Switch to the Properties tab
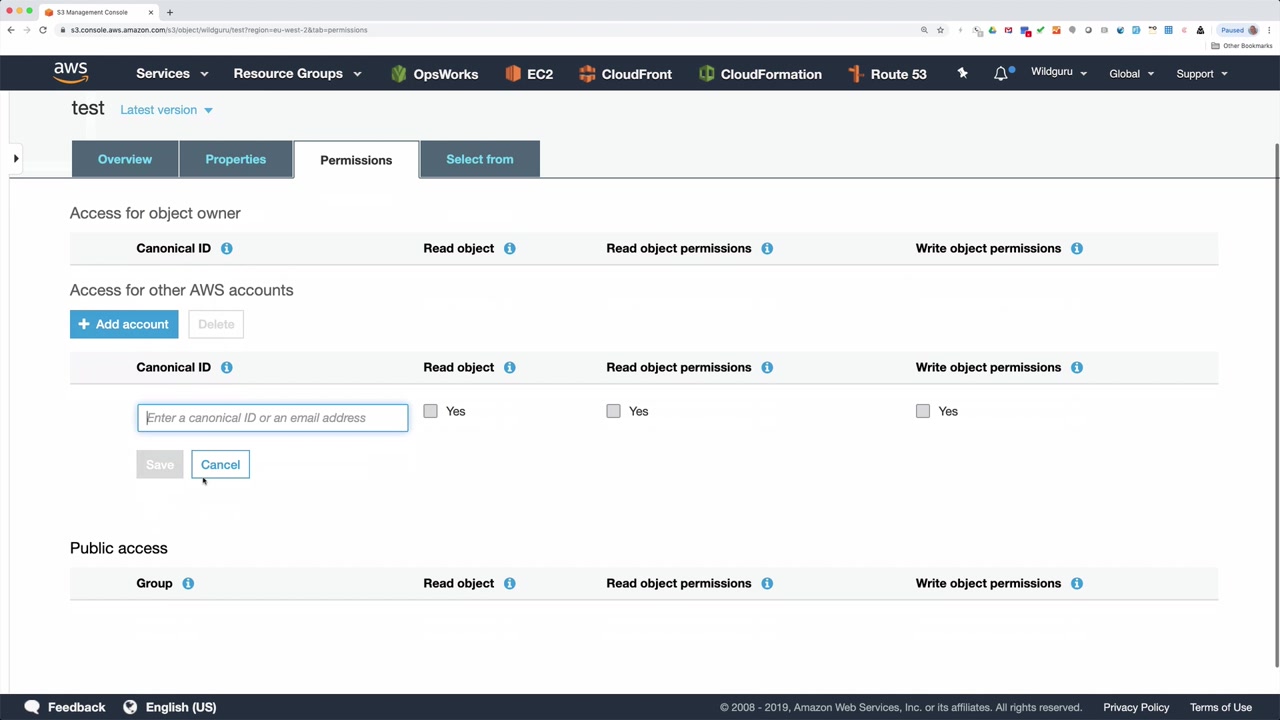 click(x=236, y=159)
